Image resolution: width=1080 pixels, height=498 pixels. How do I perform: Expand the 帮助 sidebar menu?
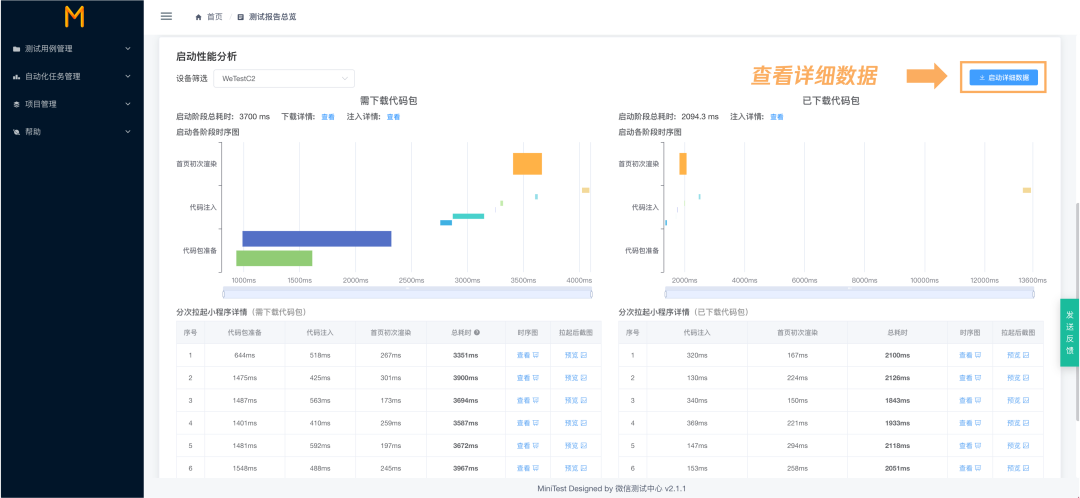click(72, 132)
